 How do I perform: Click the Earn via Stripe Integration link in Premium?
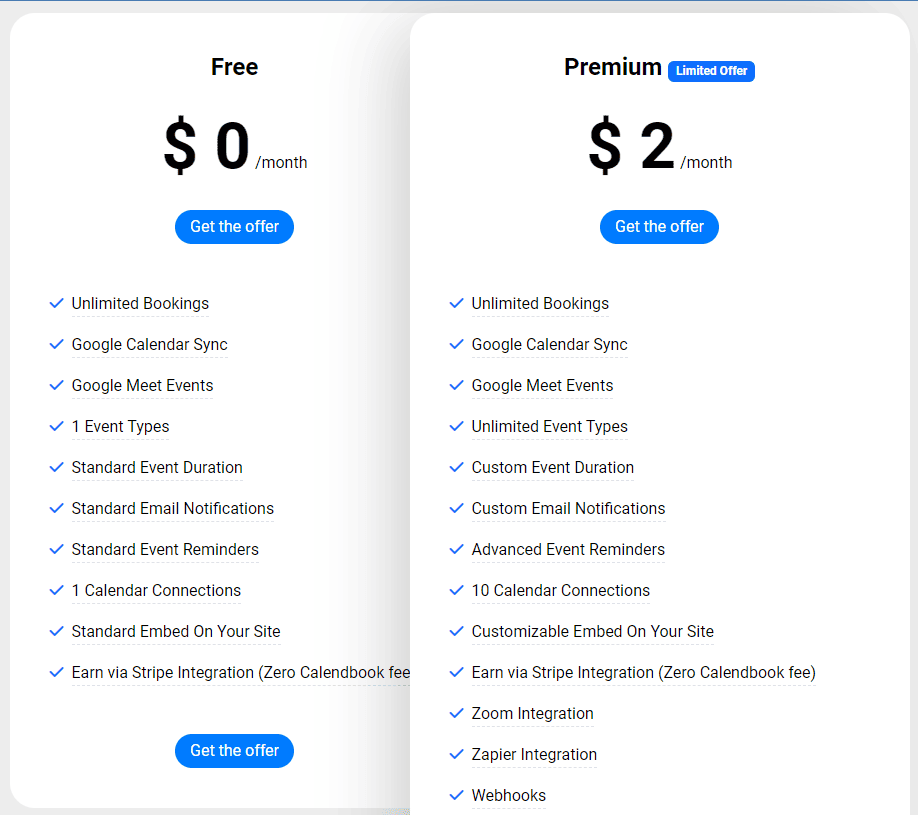pyautogui.click(x=643, y=672)
